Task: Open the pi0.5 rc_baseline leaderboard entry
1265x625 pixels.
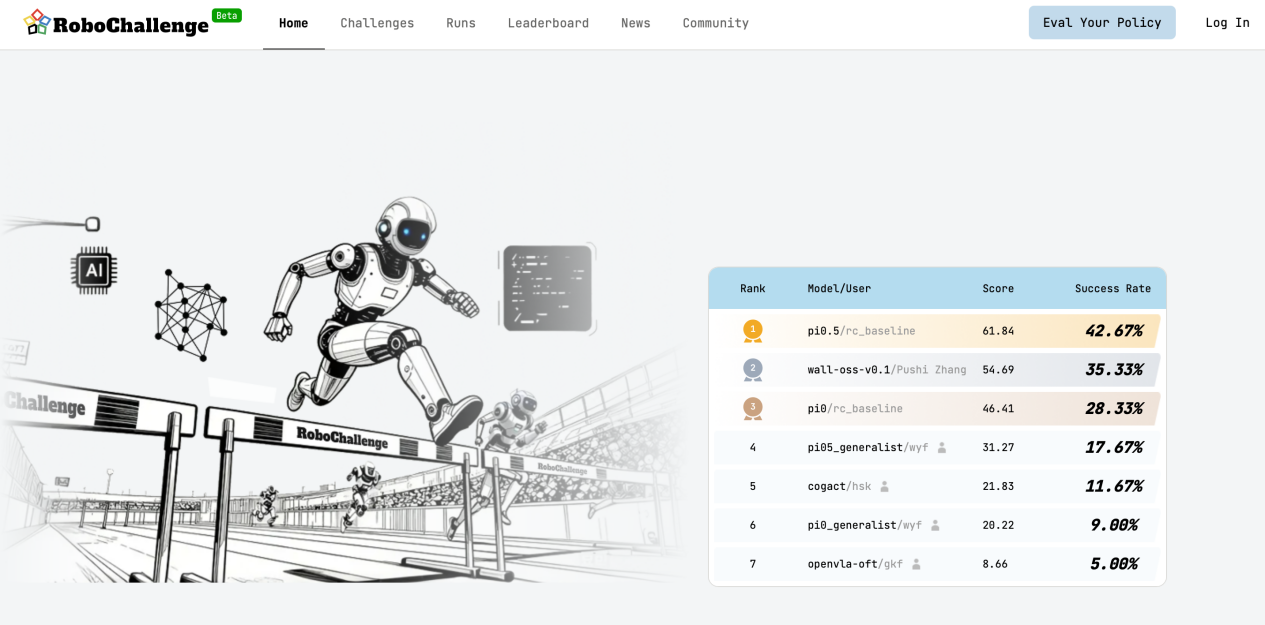Action: tap(861, 331)
